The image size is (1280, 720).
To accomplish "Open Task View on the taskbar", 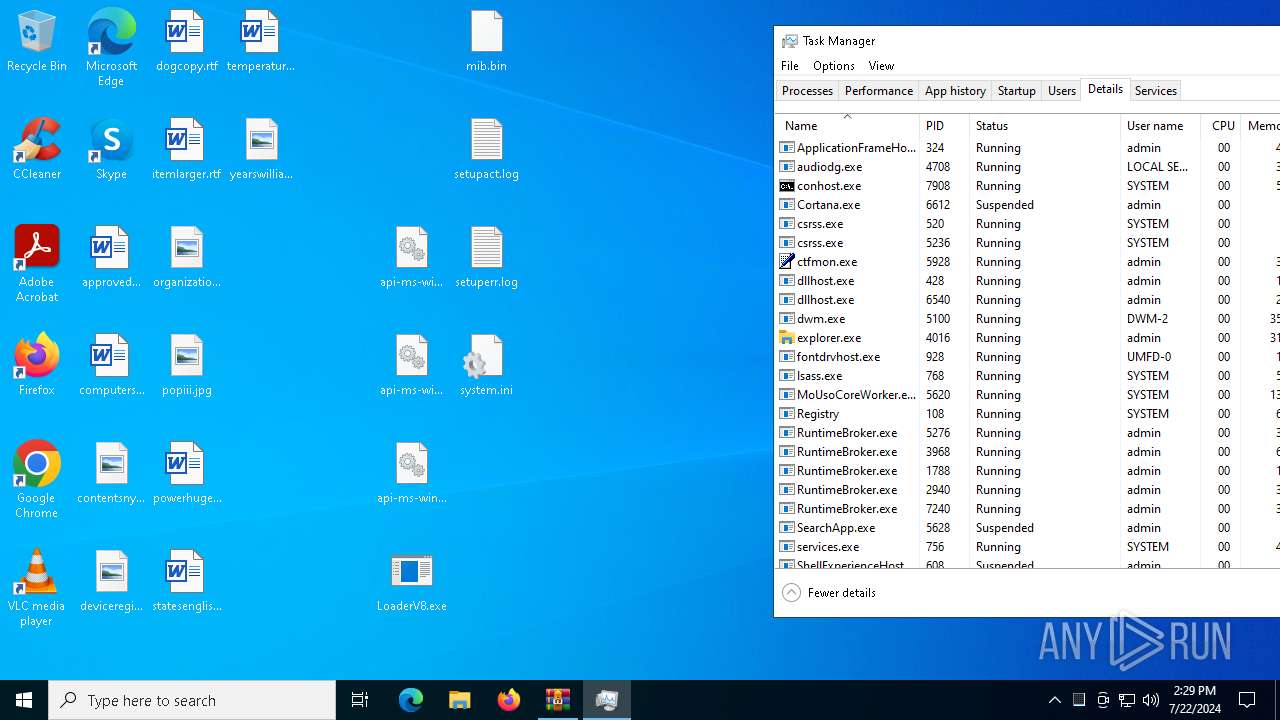I will click(360, 700).
